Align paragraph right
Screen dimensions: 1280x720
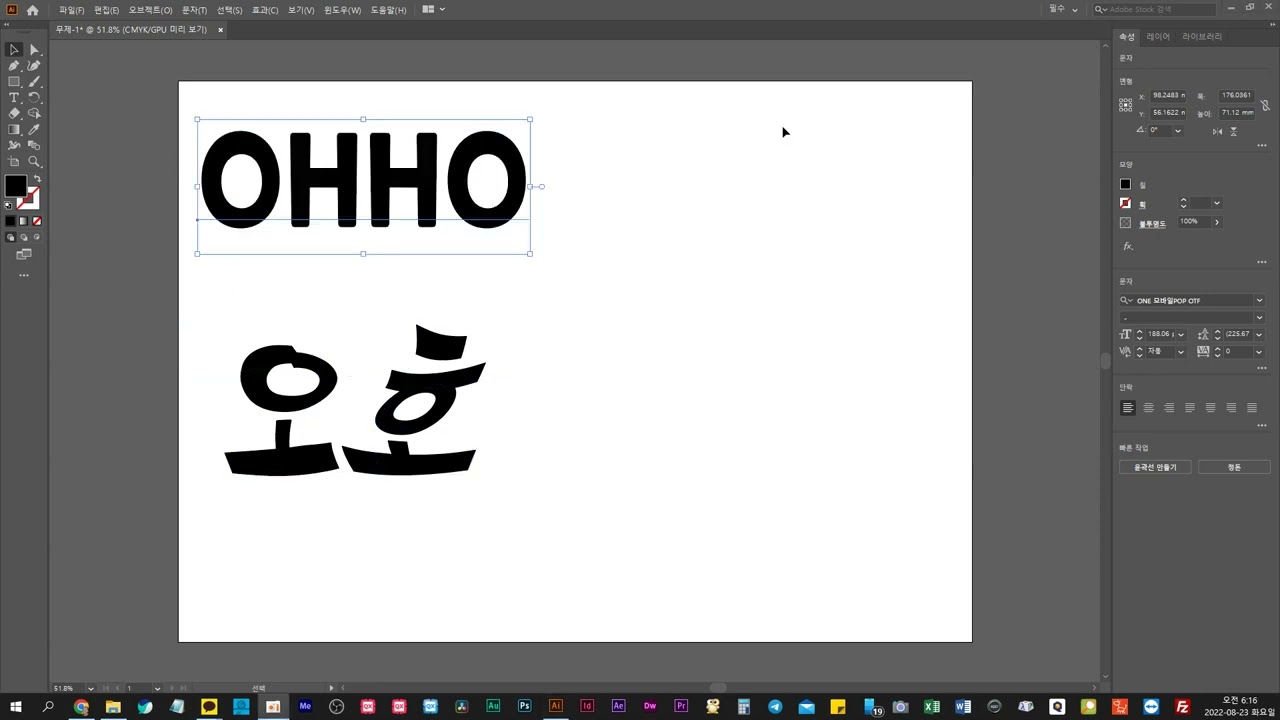(1169, 408)
